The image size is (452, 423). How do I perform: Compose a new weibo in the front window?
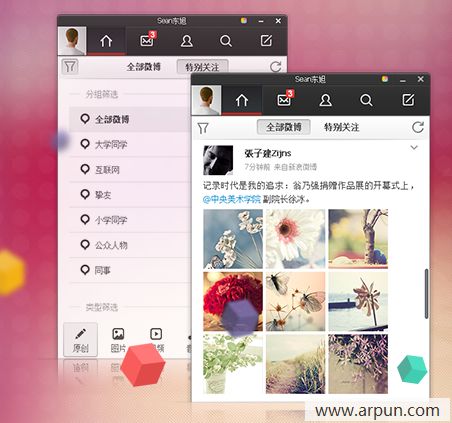[x=408, y=100]
